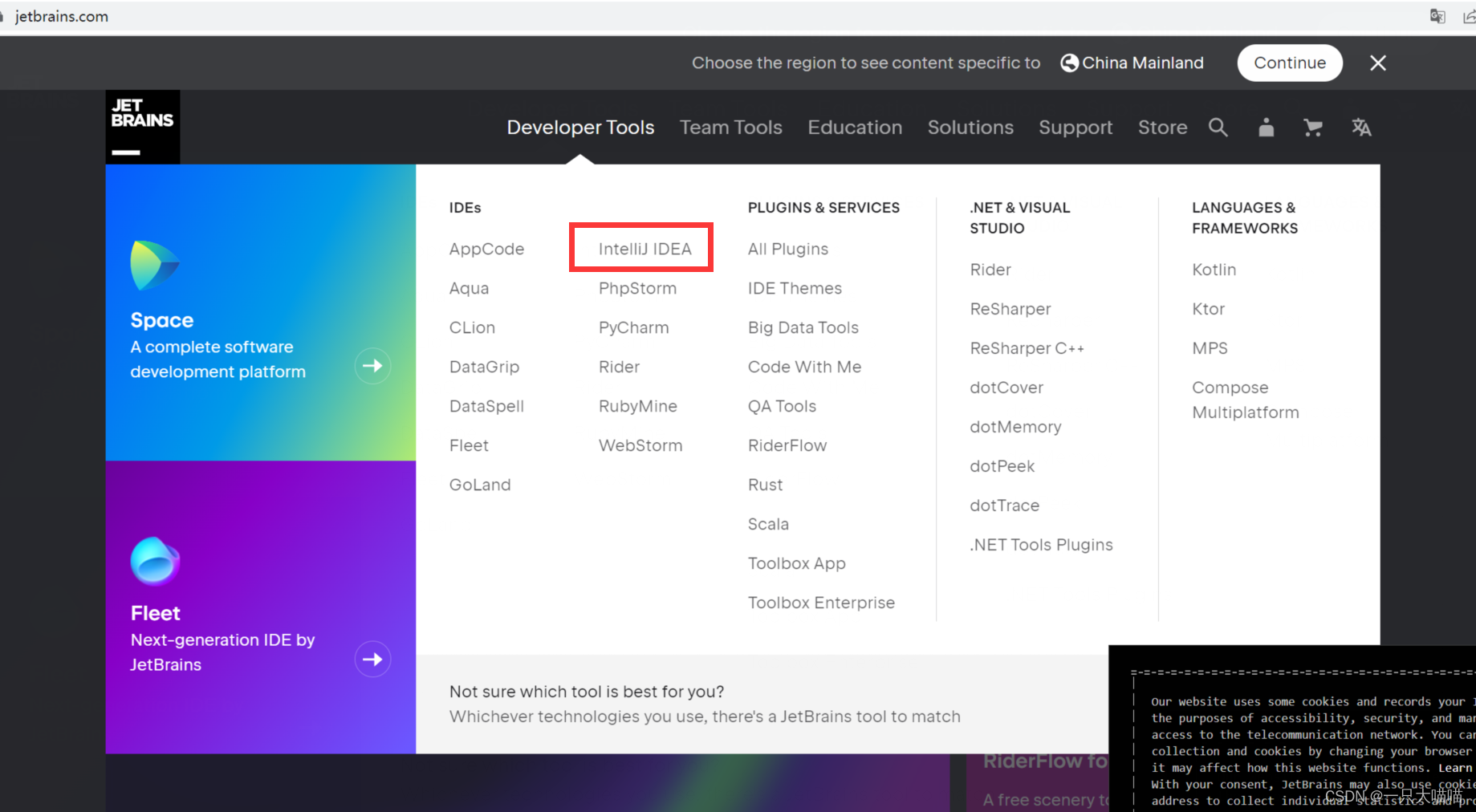Open the dotMemory link
The height and width of the screenshot is (812, 1476).
pos(1015,427)
